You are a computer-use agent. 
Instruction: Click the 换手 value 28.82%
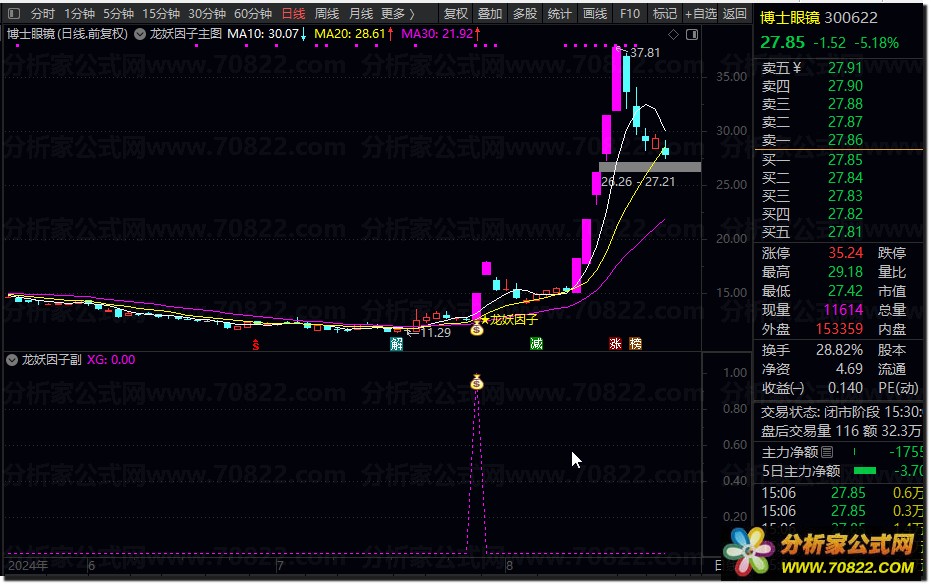pos(840,350)
